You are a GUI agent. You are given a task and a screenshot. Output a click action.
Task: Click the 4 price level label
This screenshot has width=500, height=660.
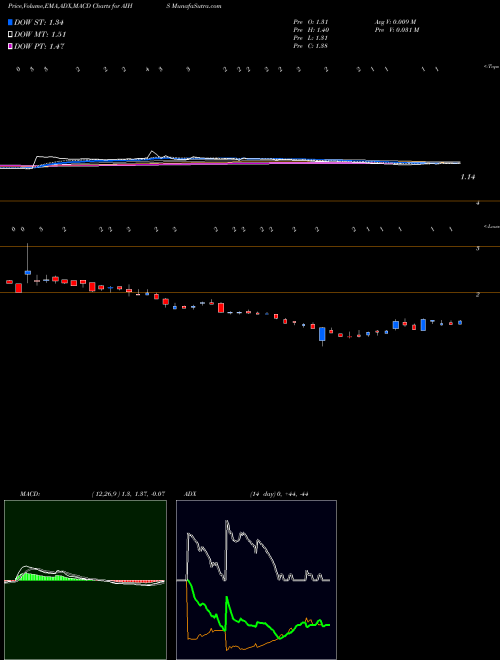tap(478, 203)
